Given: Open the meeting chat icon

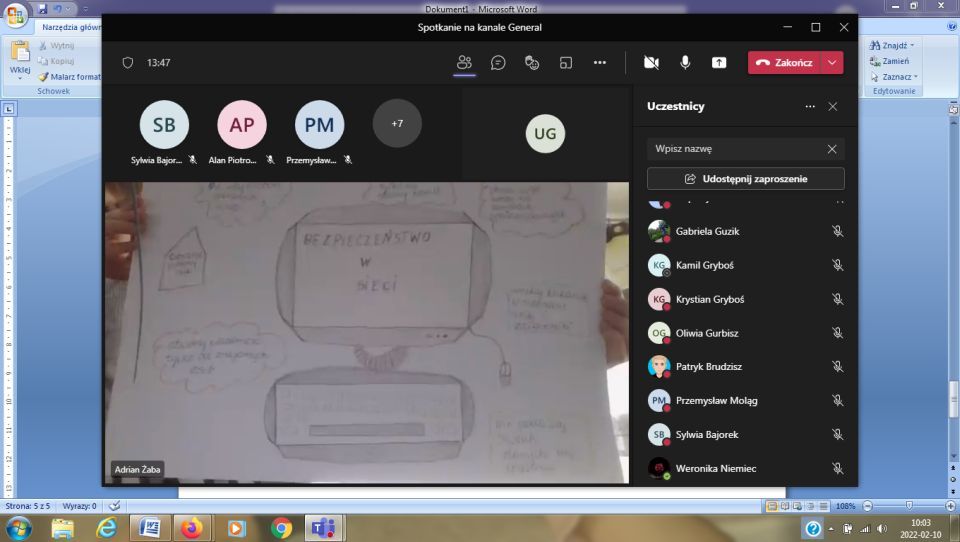Looking at the screenshot, I should [x=498, y=62].
